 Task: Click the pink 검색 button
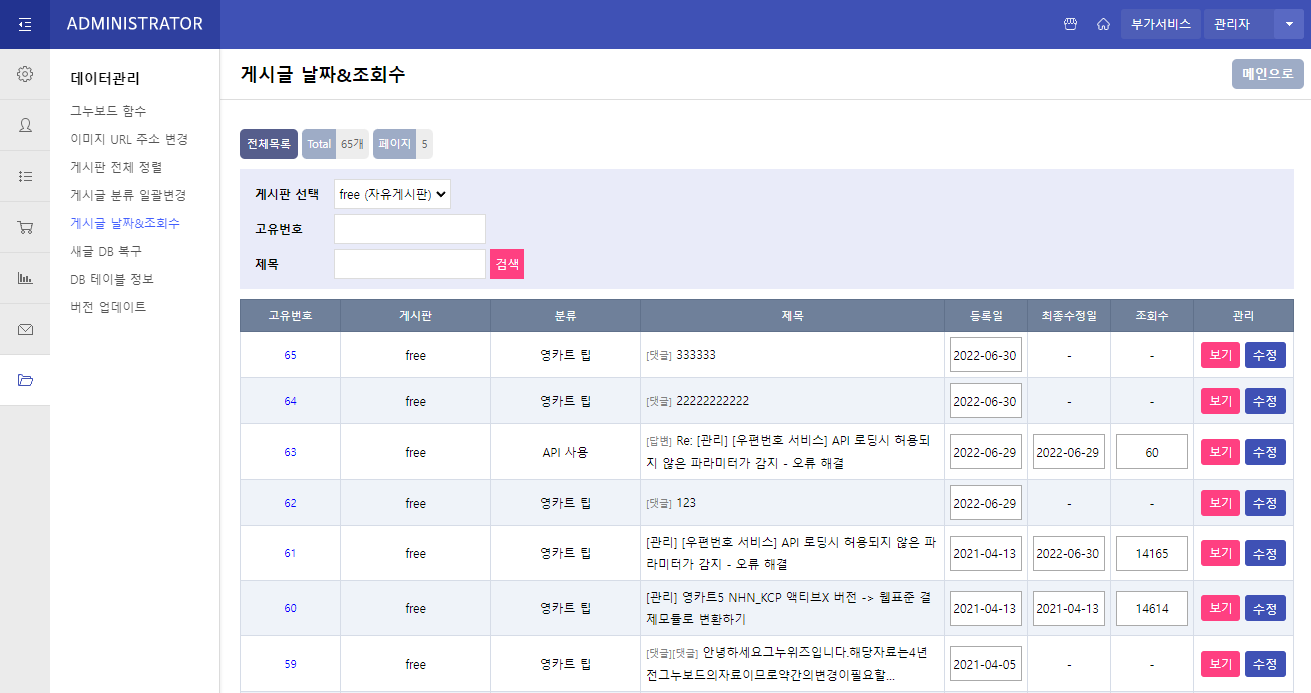point(507,264)
